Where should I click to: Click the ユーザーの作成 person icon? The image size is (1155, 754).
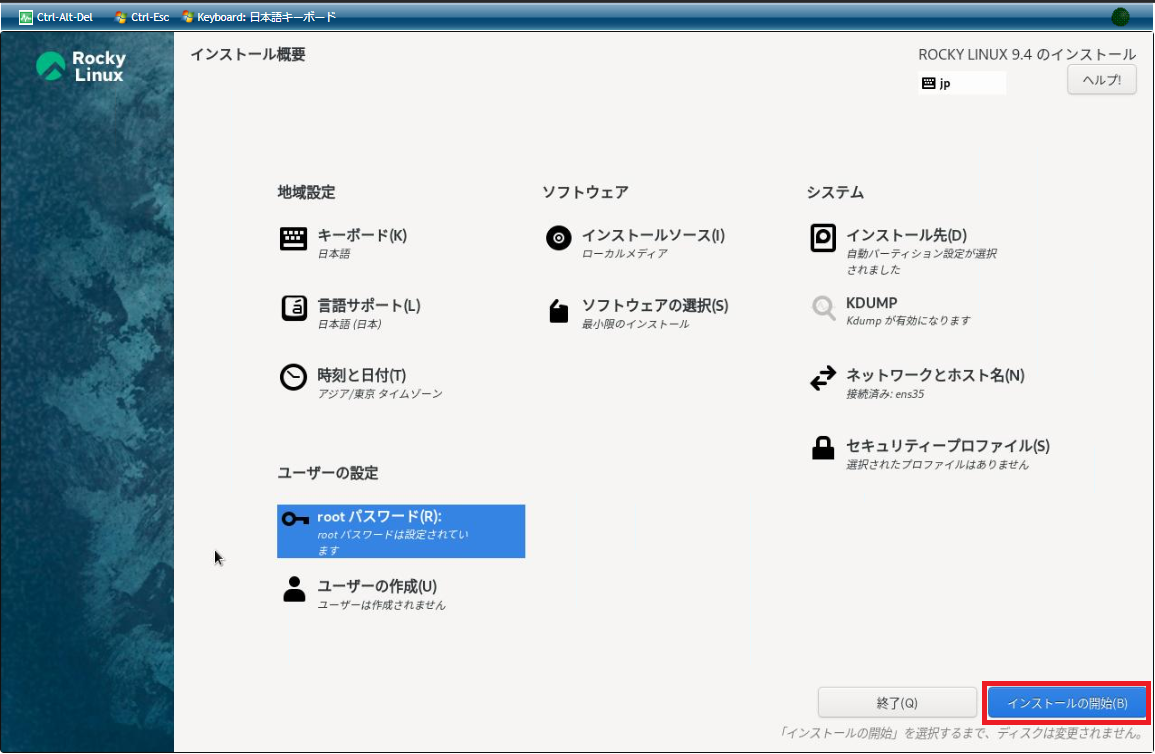pyautogui.click(x=294, y=589)
